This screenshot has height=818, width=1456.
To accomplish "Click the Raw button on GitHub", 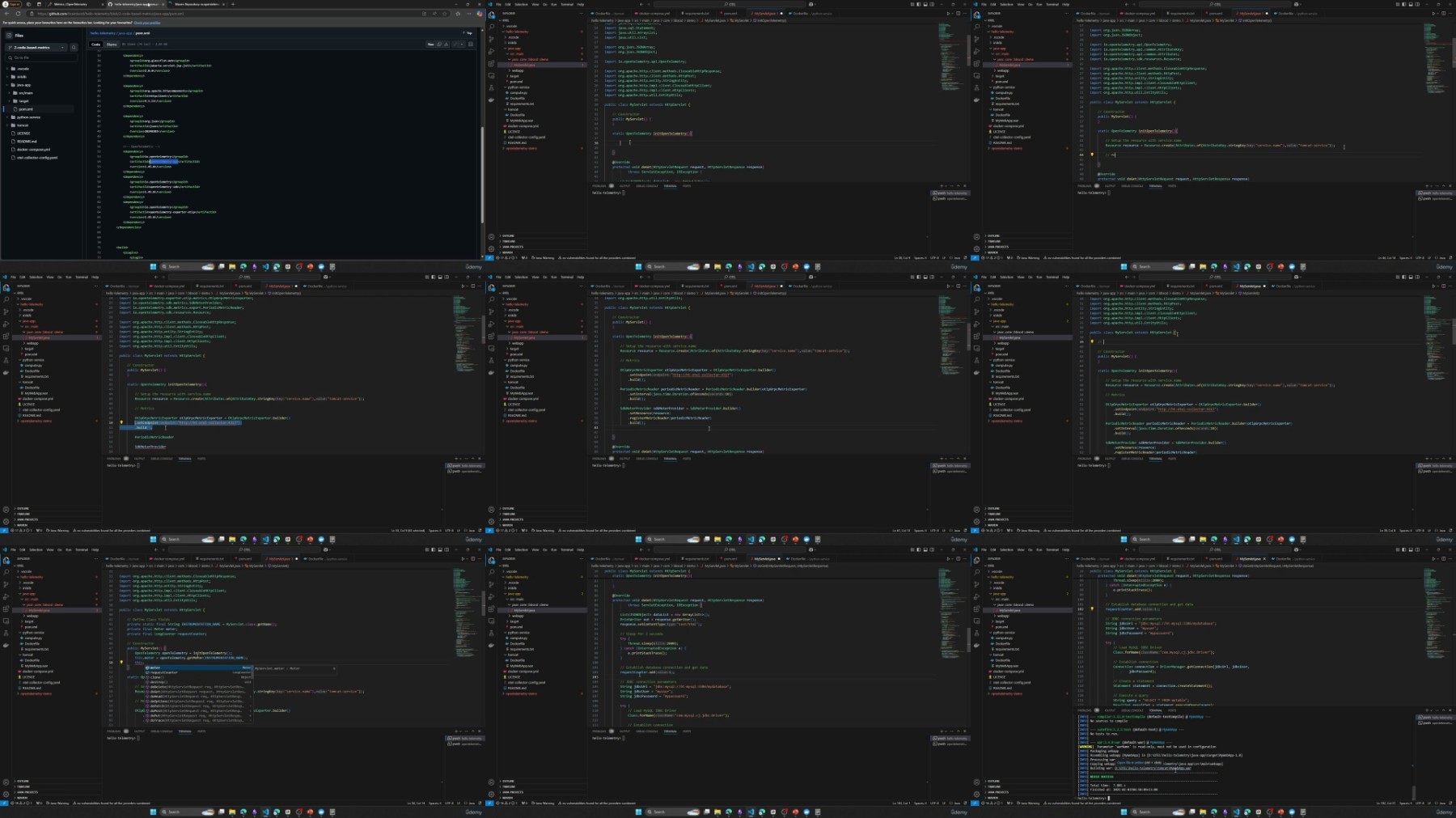I will tap(430, 45).
